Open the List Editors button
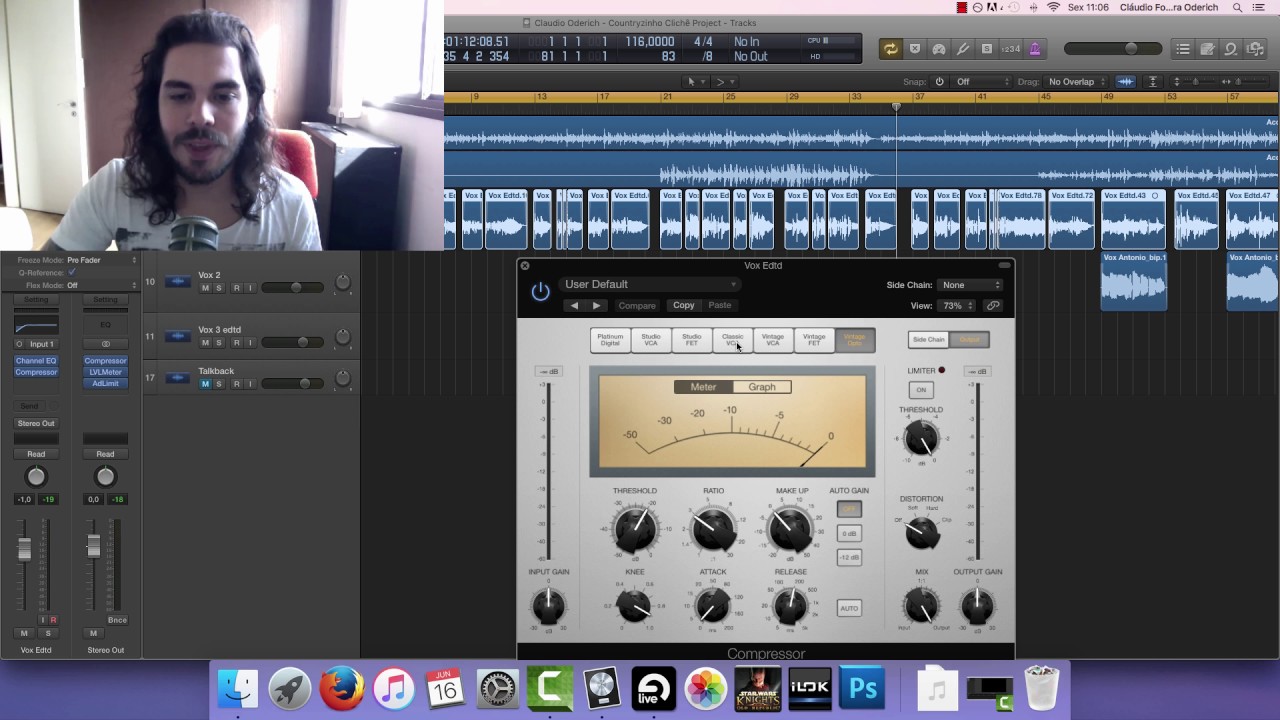1280x720 pixels. (x=1183, y=49)
